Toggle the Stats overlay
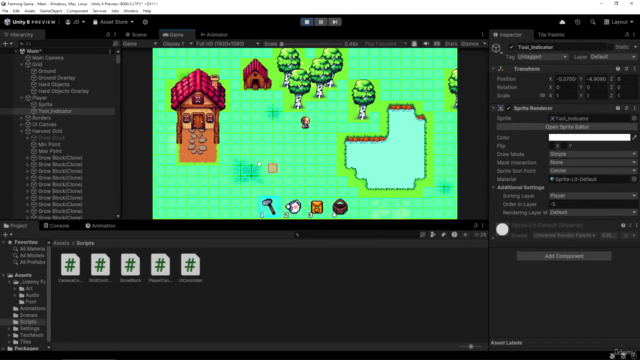This screenshot has height=360, width=640. (451, 44)
